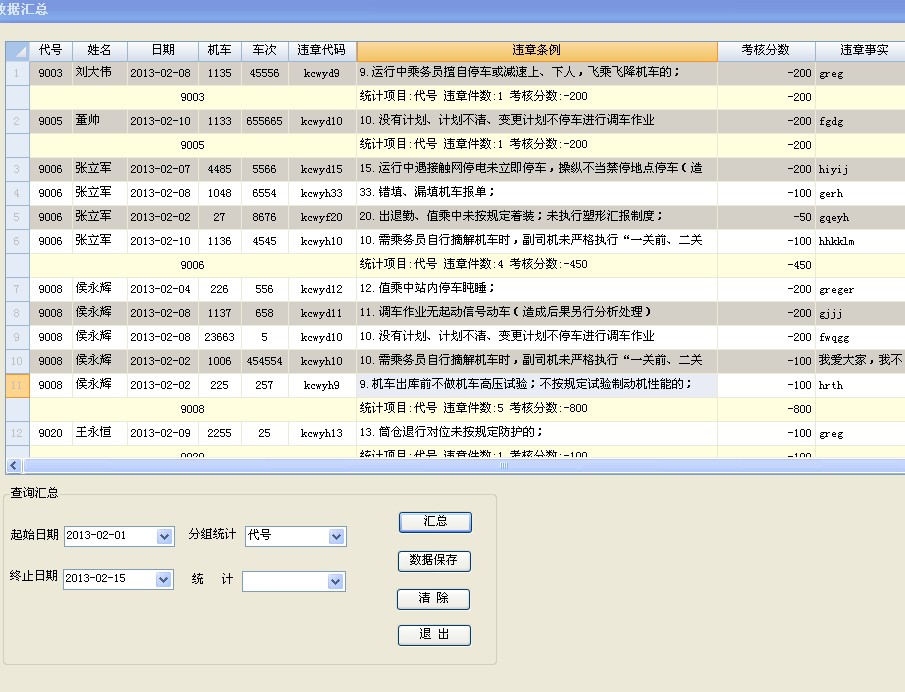The height and width of the screenshot is (692, 905).
Task: Click the 车次 column header
Action: click(x=264, y=51)
